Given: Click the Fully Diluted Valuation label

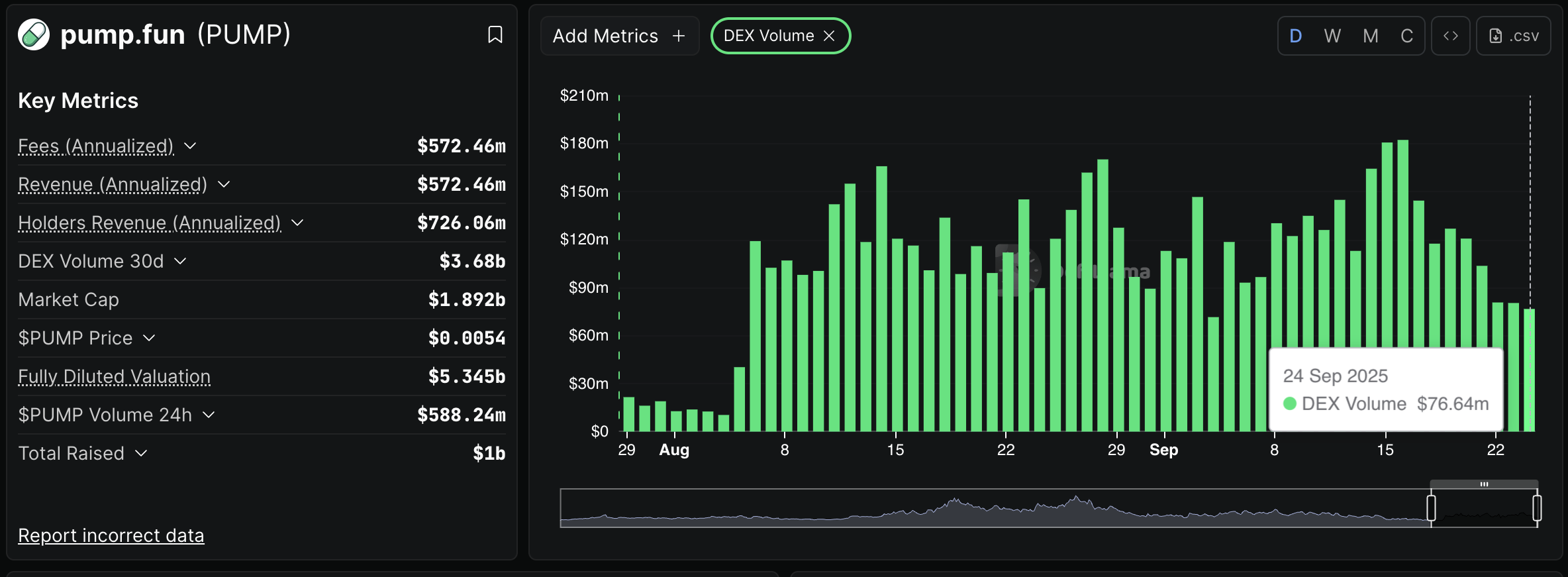Looking at the screenshot, I should pyautogui.click(x=114, y=376).
